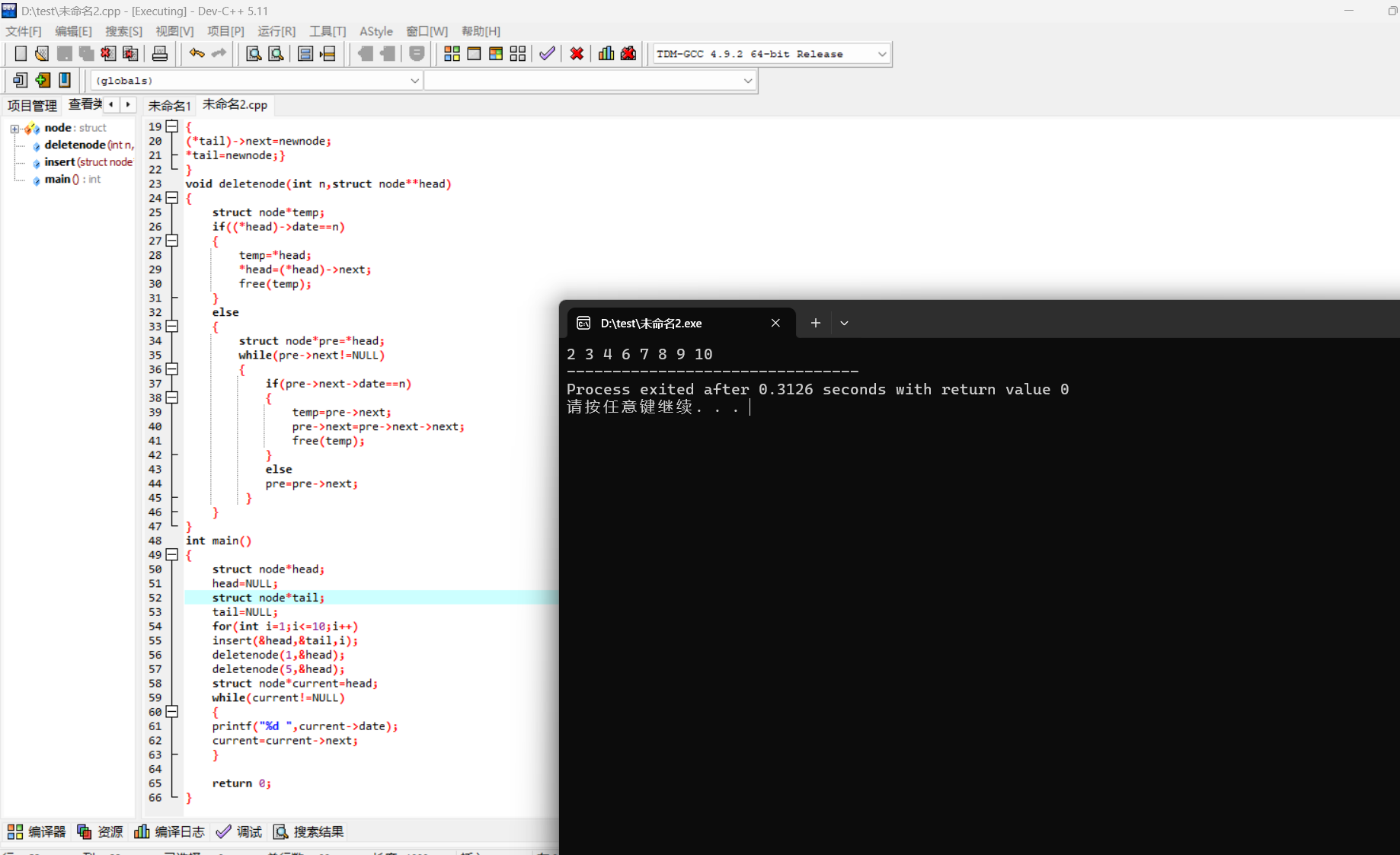Click the Syntax Check checkmark icon
This screenshot has width=1400, height=855.
coord(547,53)
